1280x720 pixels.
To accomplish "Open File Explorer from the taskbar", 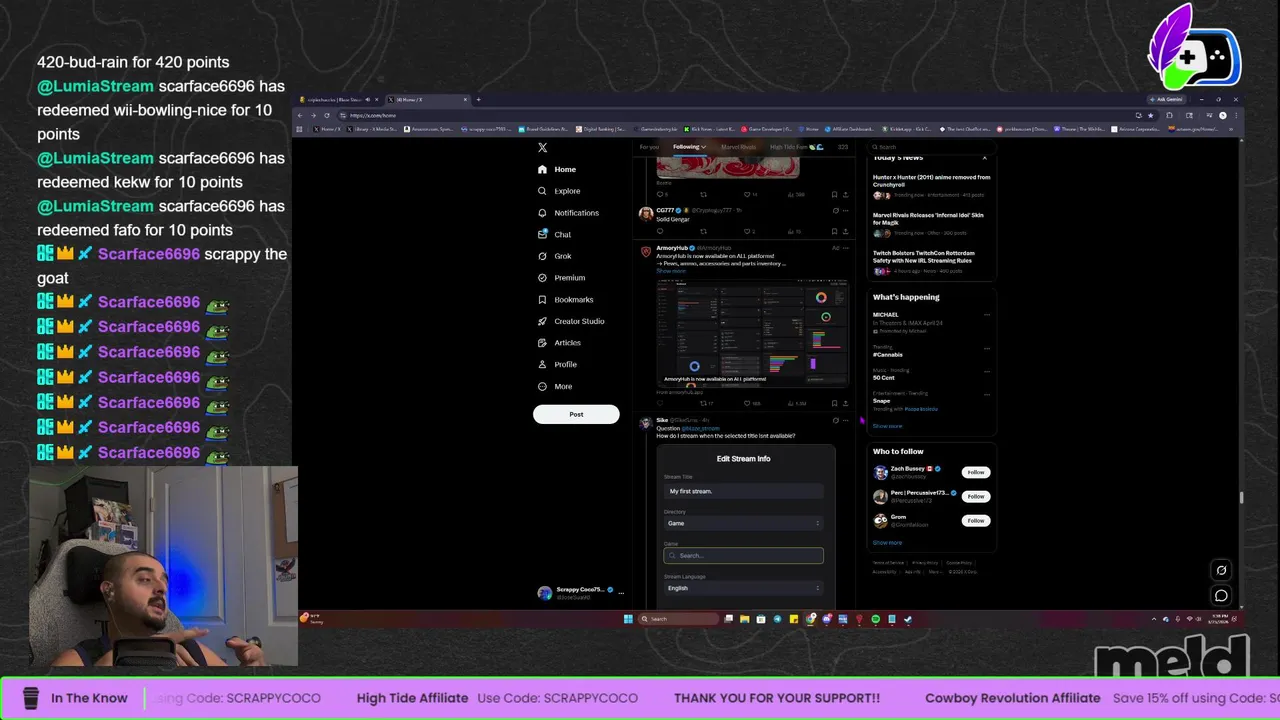I will (x=744, y=619).
